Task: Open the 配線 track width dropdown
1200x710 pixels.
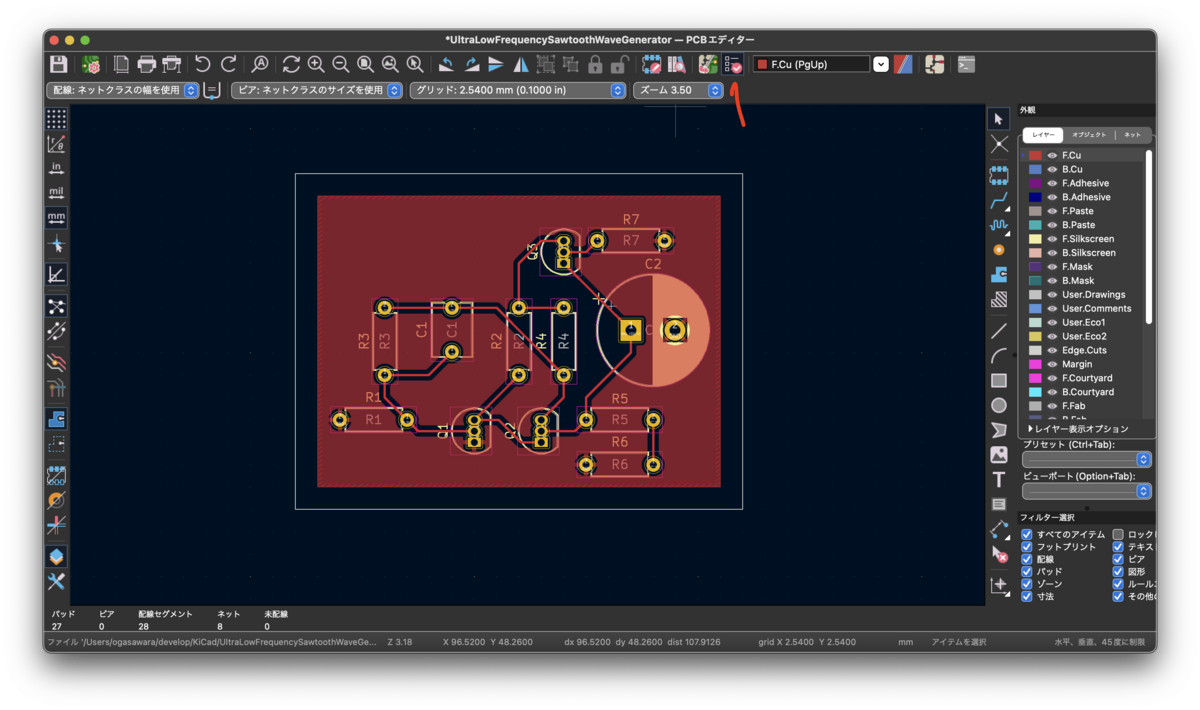Action: click(123, 90)
